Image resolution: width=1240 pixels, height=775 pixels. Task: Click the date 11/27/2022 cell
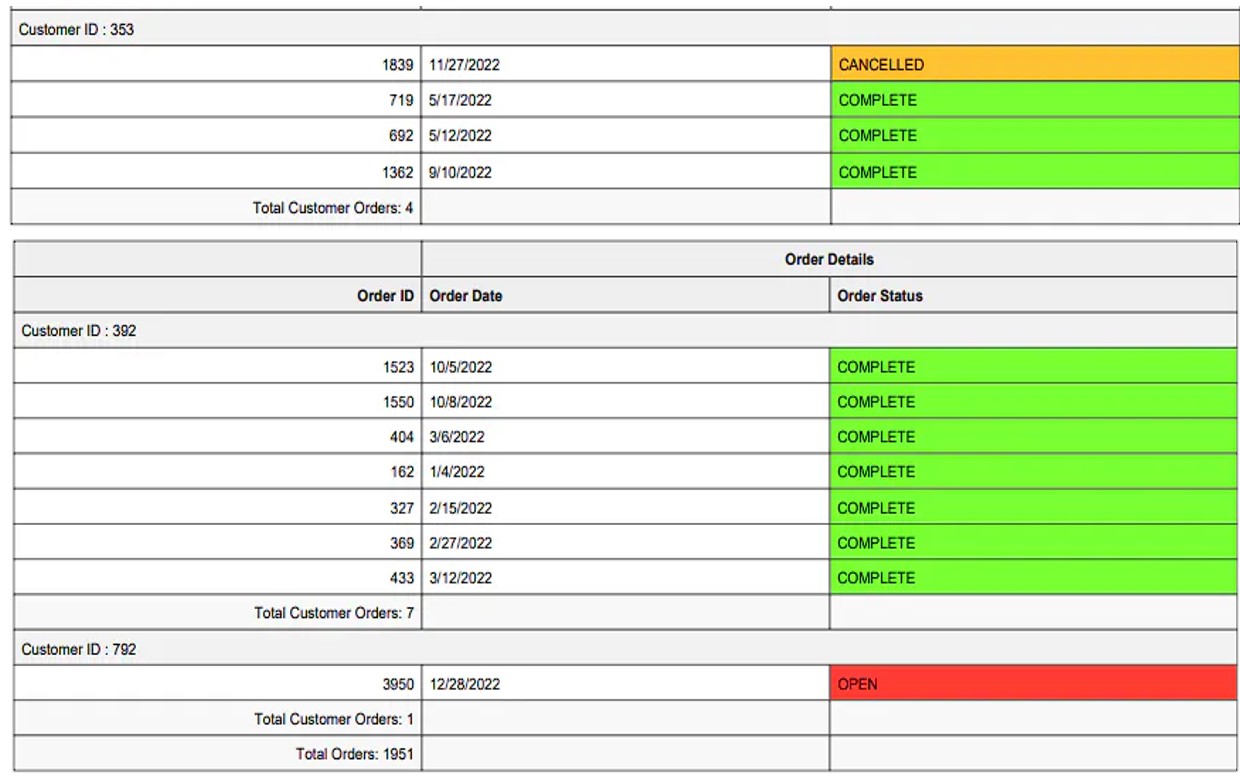470,64
